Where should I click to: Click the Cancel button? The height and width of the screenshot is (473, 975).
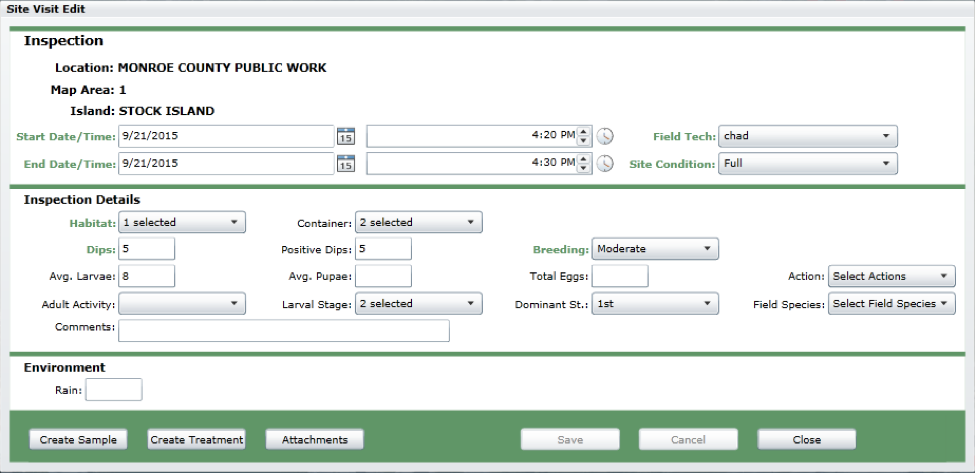688,439
